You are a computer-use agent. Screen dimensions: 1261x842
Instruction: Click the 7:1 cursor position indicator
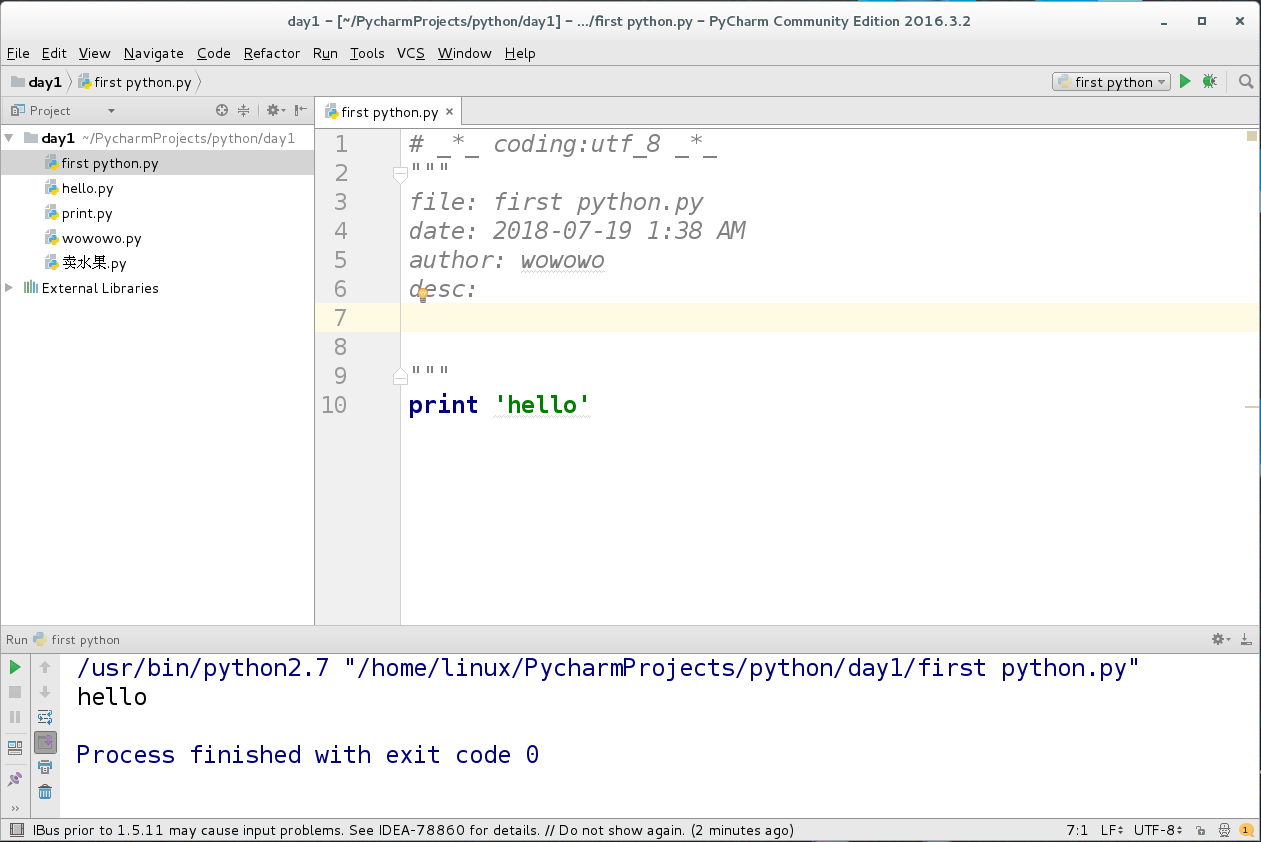pos(1077,830)
